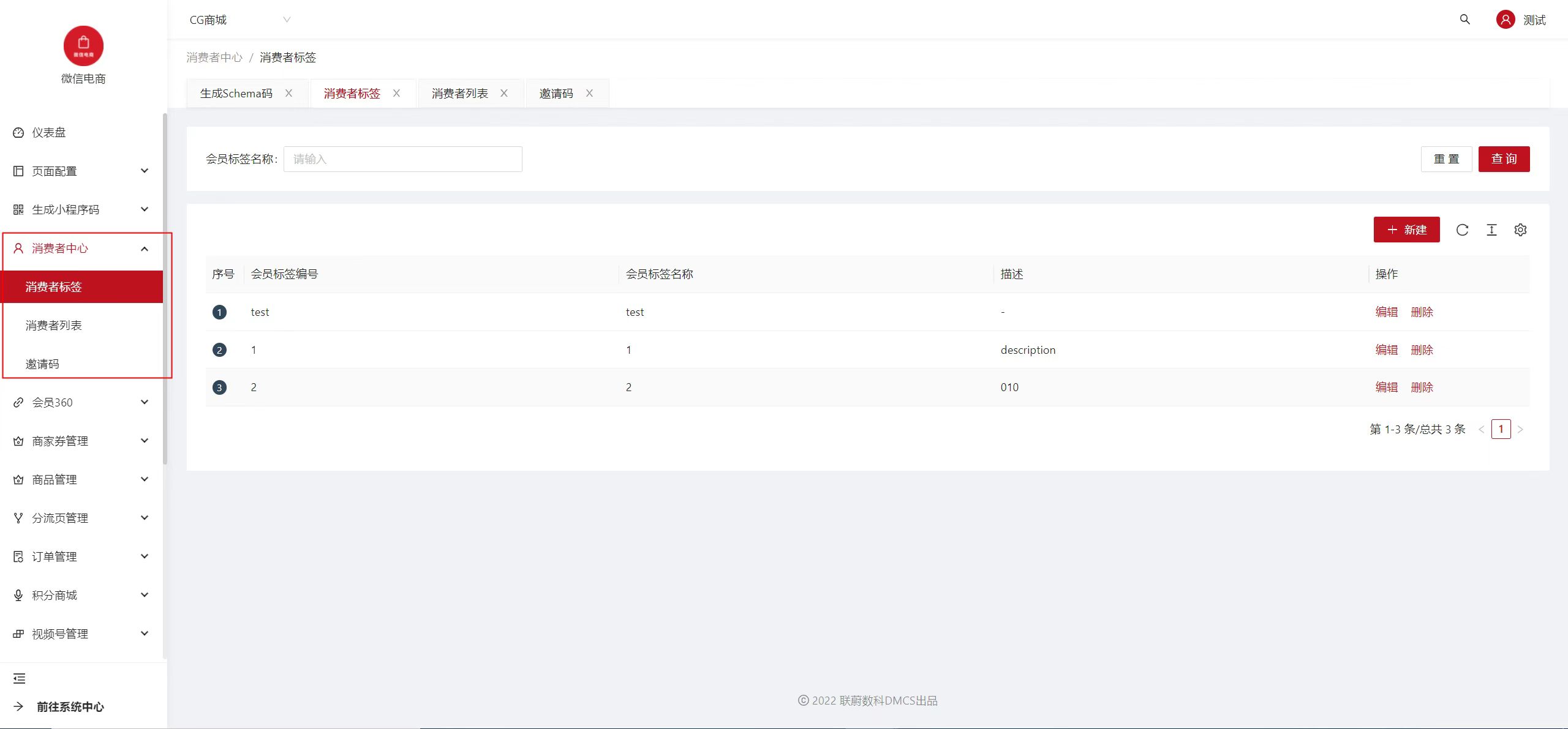Close the 消费者列表 tab
The width and height of the screenshot is (1568, 729).
pos(504,93)
